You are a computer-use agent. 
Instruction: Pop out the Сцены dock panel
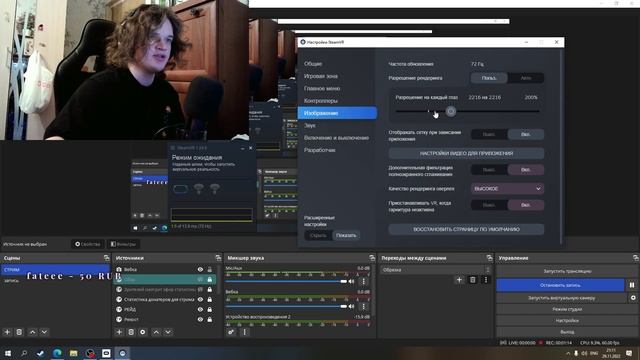click(x=107, y=258)
